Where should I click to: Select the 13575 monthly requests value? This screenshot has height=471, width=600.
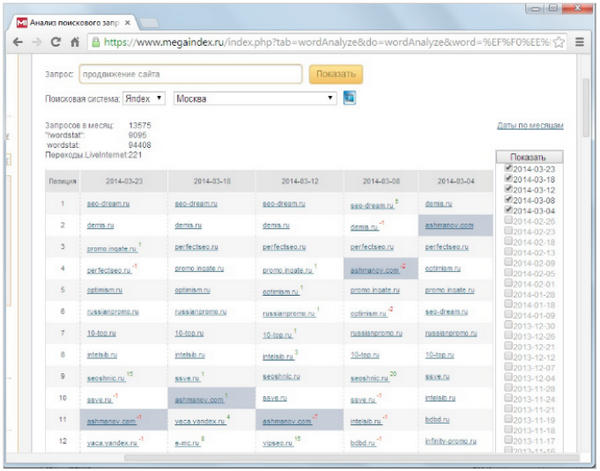(140, 125)
